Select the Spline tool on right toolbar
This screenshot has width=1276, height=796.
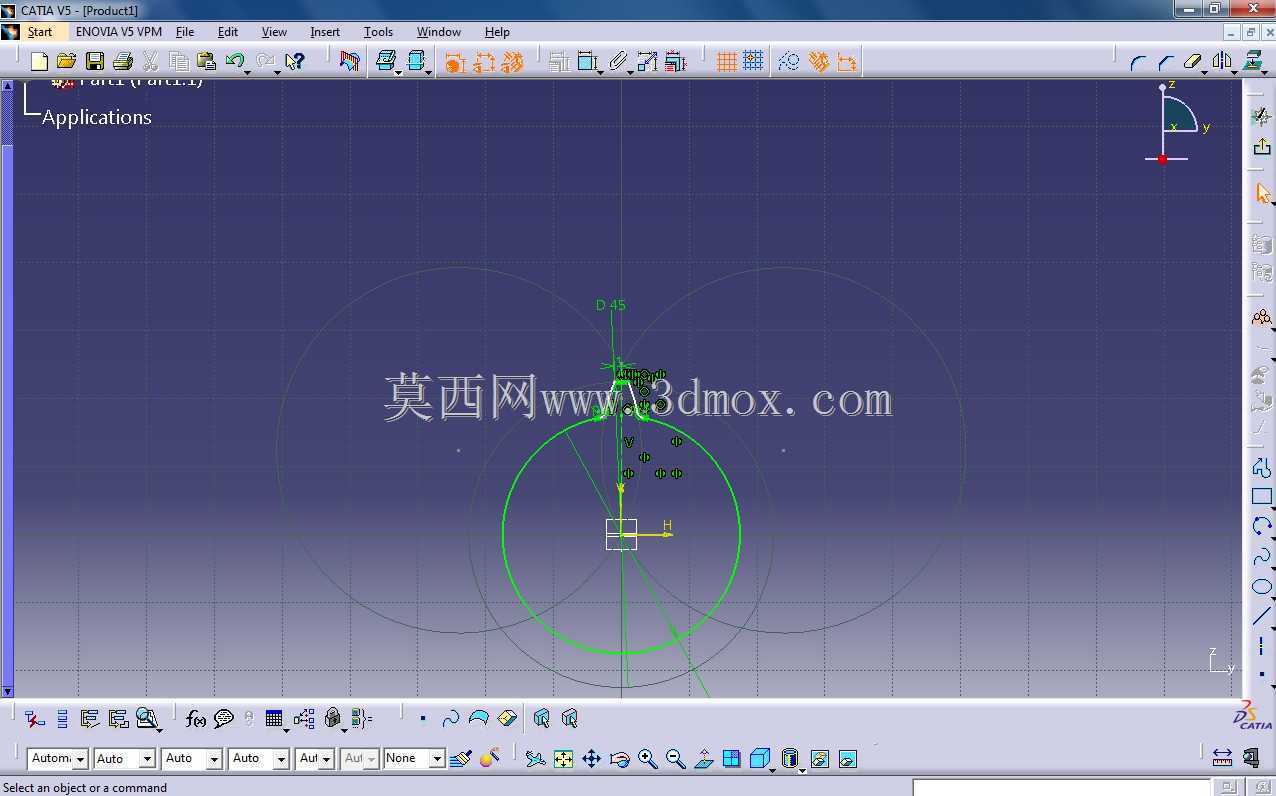click(x=1262, y=557)
